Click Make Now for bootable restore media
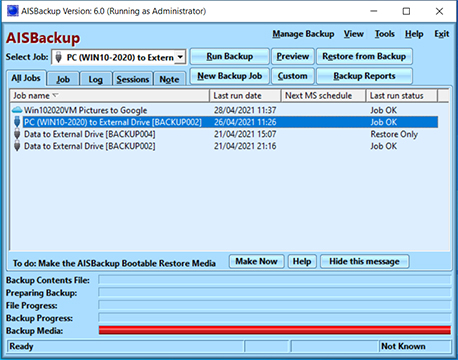 tap(256, 261)
